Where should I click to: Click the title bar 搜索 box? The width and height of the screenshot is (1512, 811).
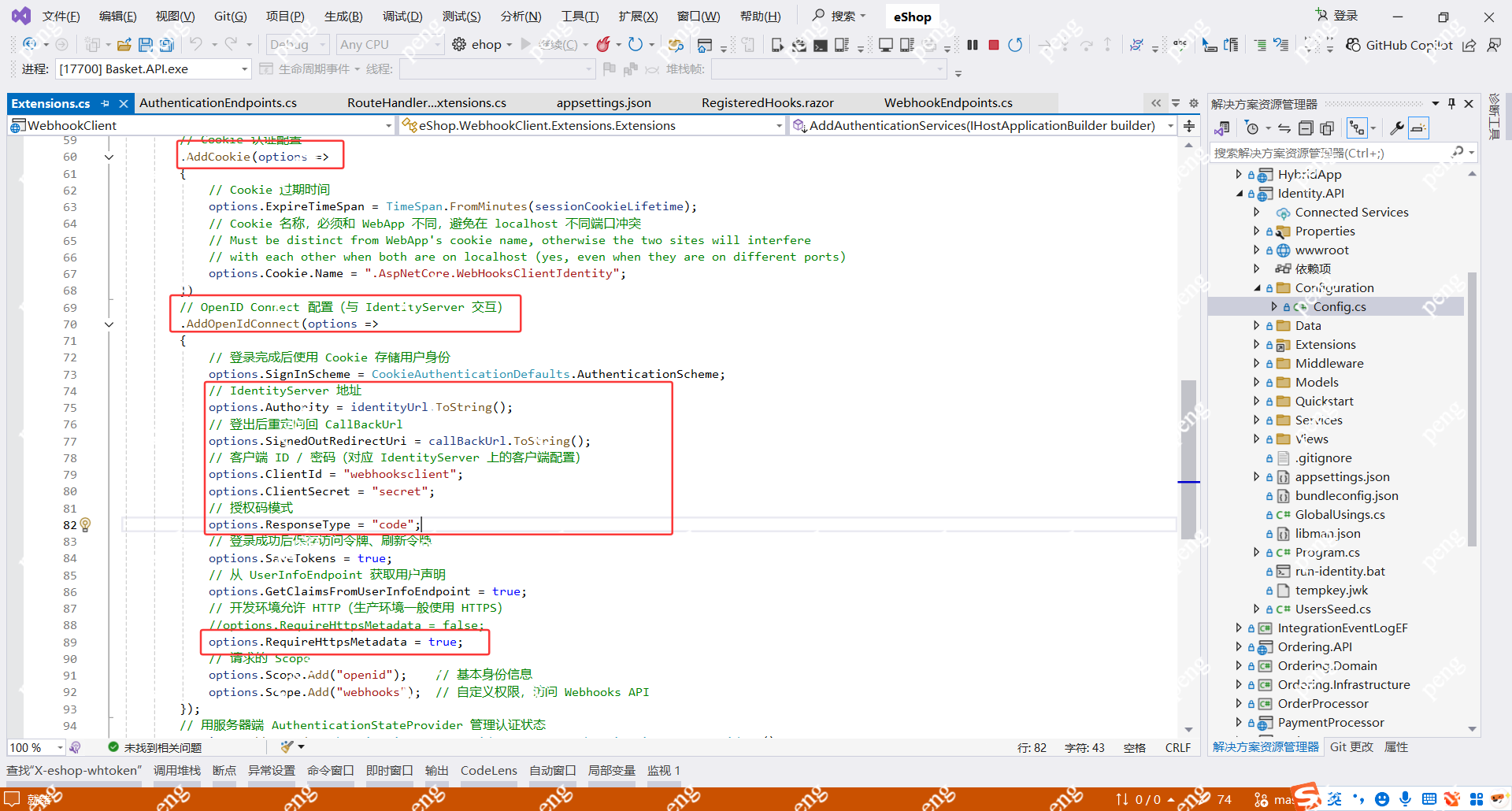[x=839, y=16]
